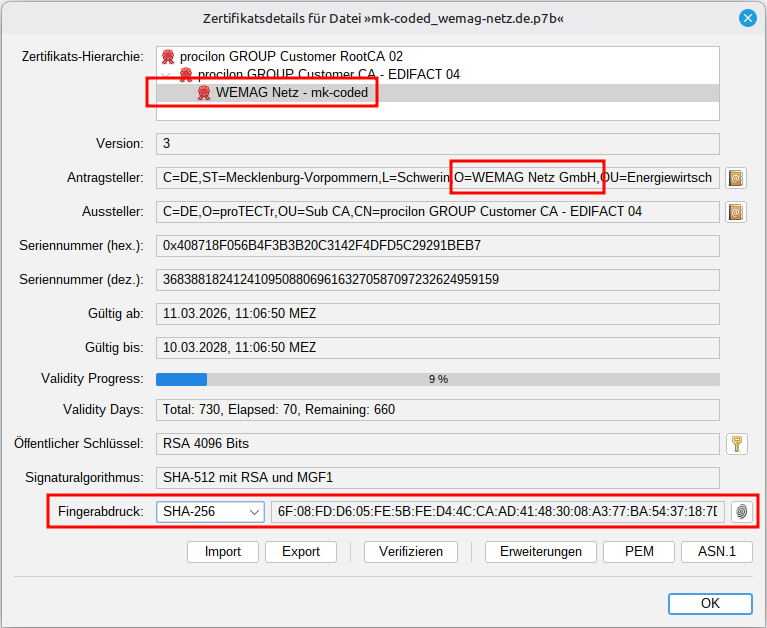The width and height of the screenshot is (767, 628).
Task: Click the Export button
Action: coord(301,552)
